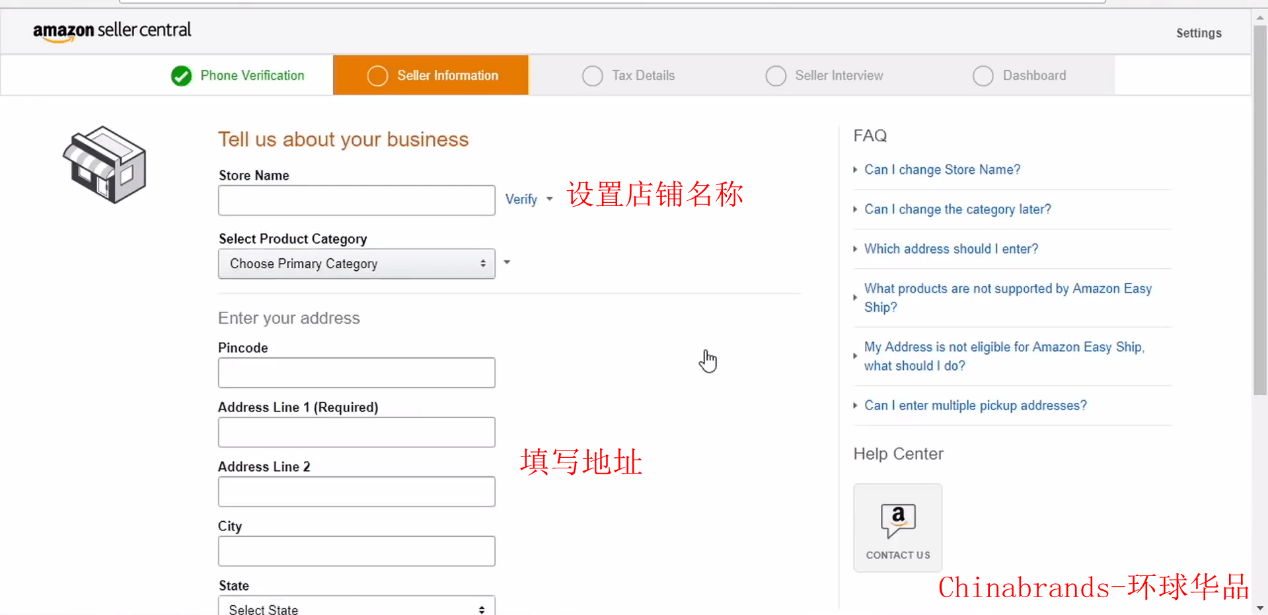Open Settings in the top right
The width and height of the screenshot is (1268, 615).
click(1198, 33)
